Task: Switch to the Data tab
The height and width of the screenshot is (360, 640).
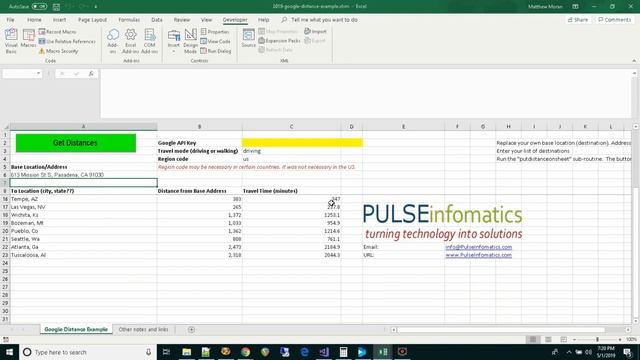Action: (157, 20)
